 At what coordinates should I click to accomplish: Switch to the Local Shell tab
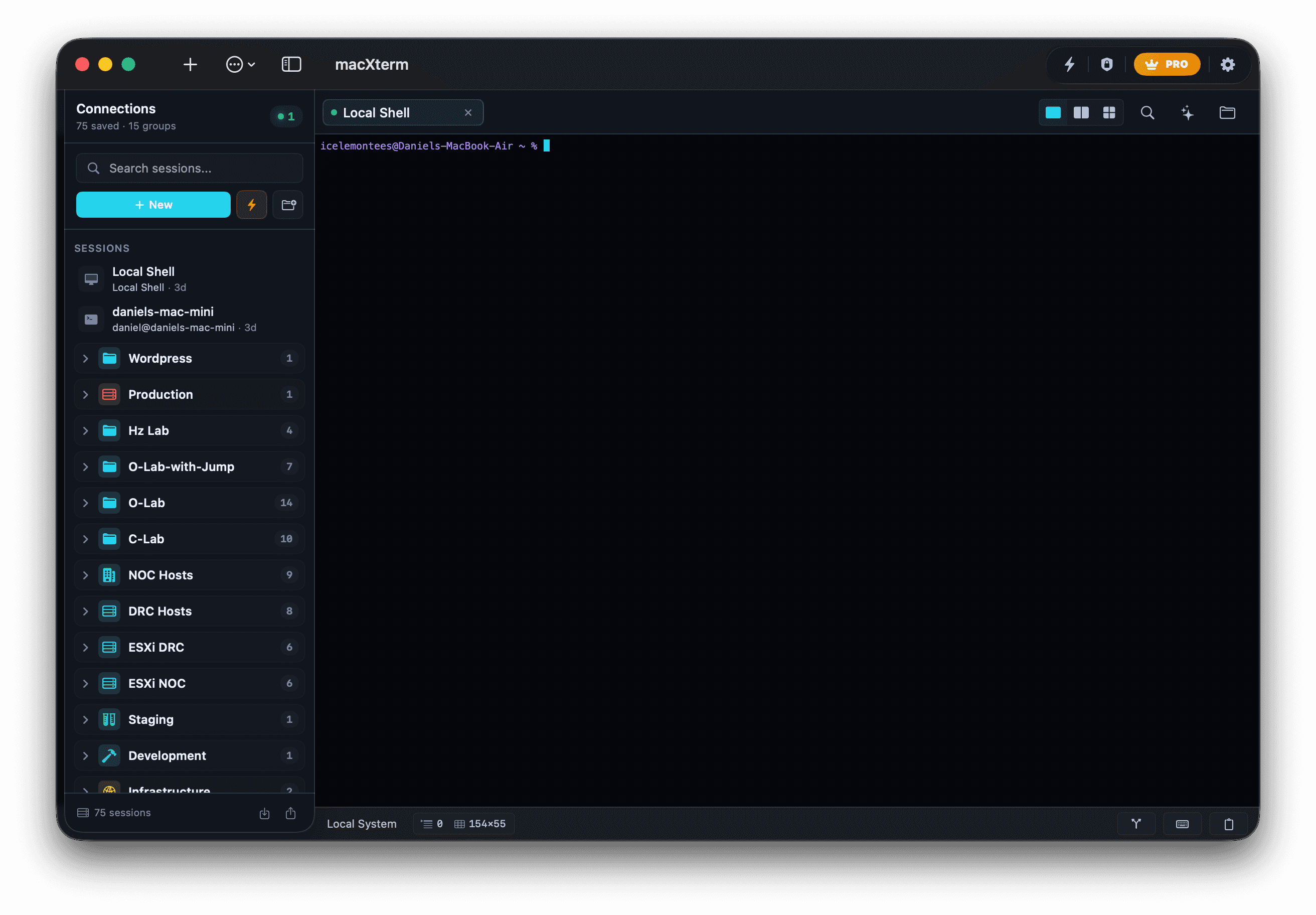tap(403, 113)
